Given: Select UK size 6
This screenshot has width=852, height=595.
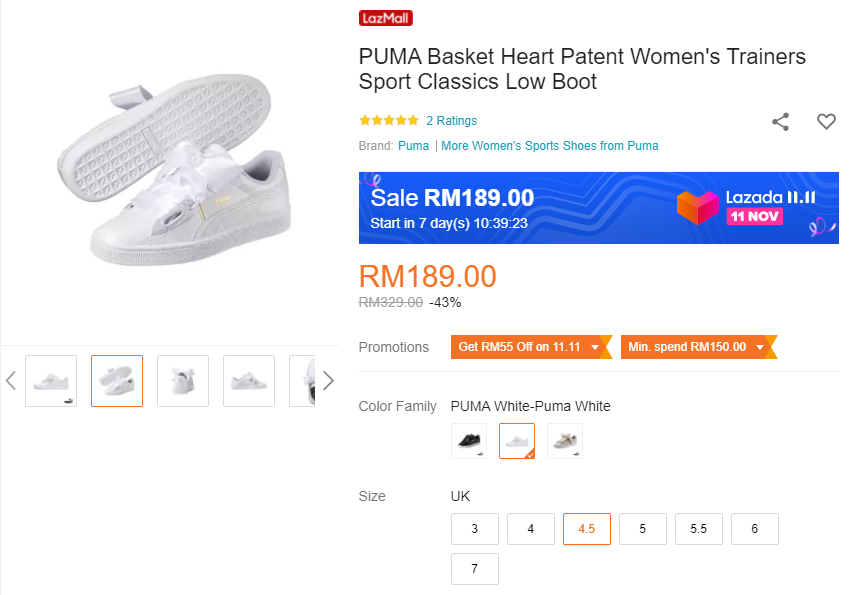Looking at the screenshot, I should (755, 529).
